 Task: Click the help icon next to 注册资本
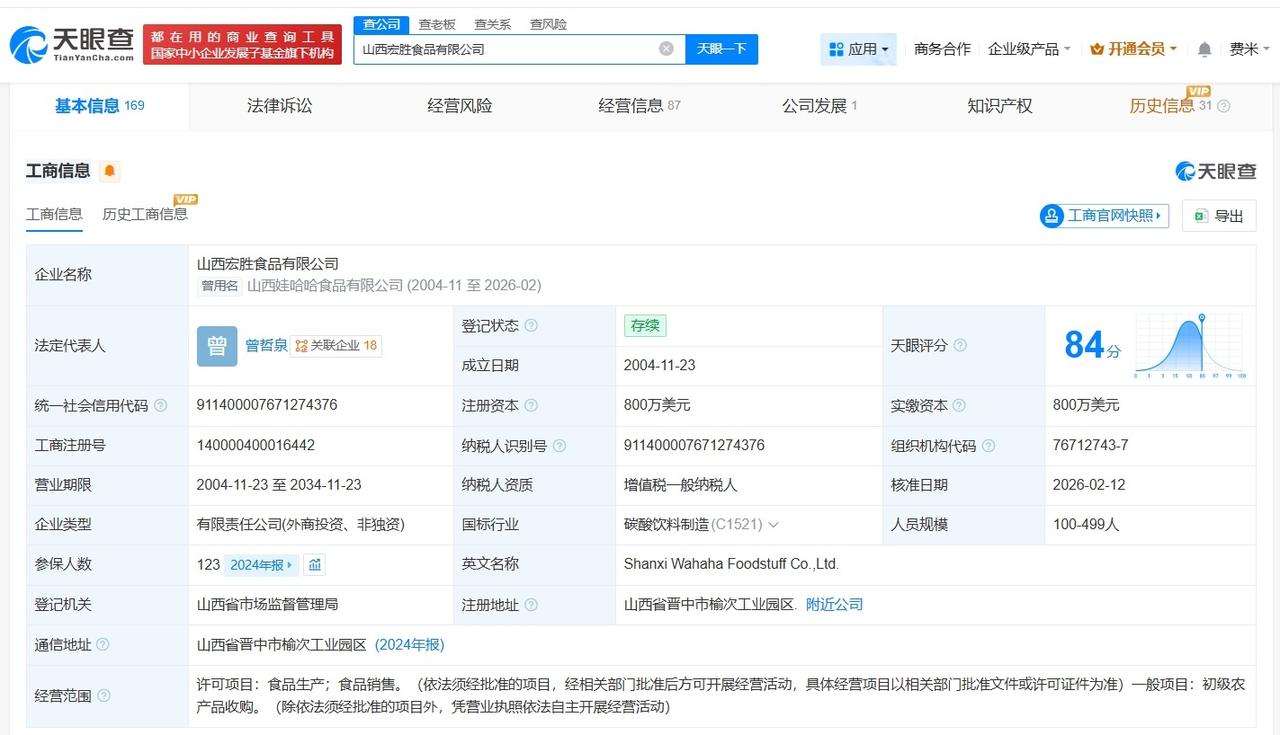531,406
